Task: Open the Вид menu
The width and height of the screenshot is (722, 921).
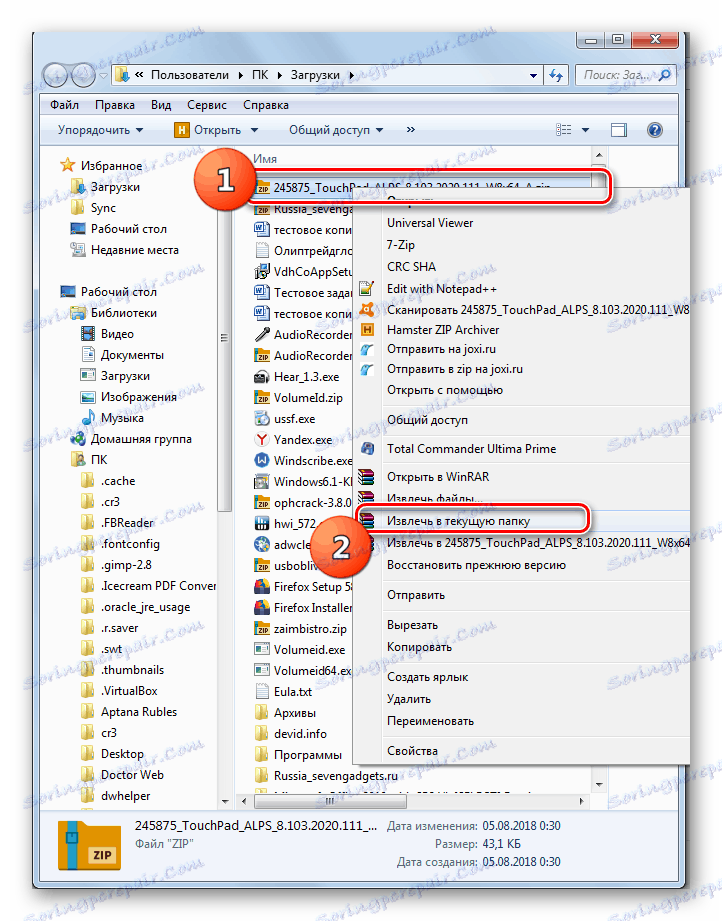Action: (161, 105)
